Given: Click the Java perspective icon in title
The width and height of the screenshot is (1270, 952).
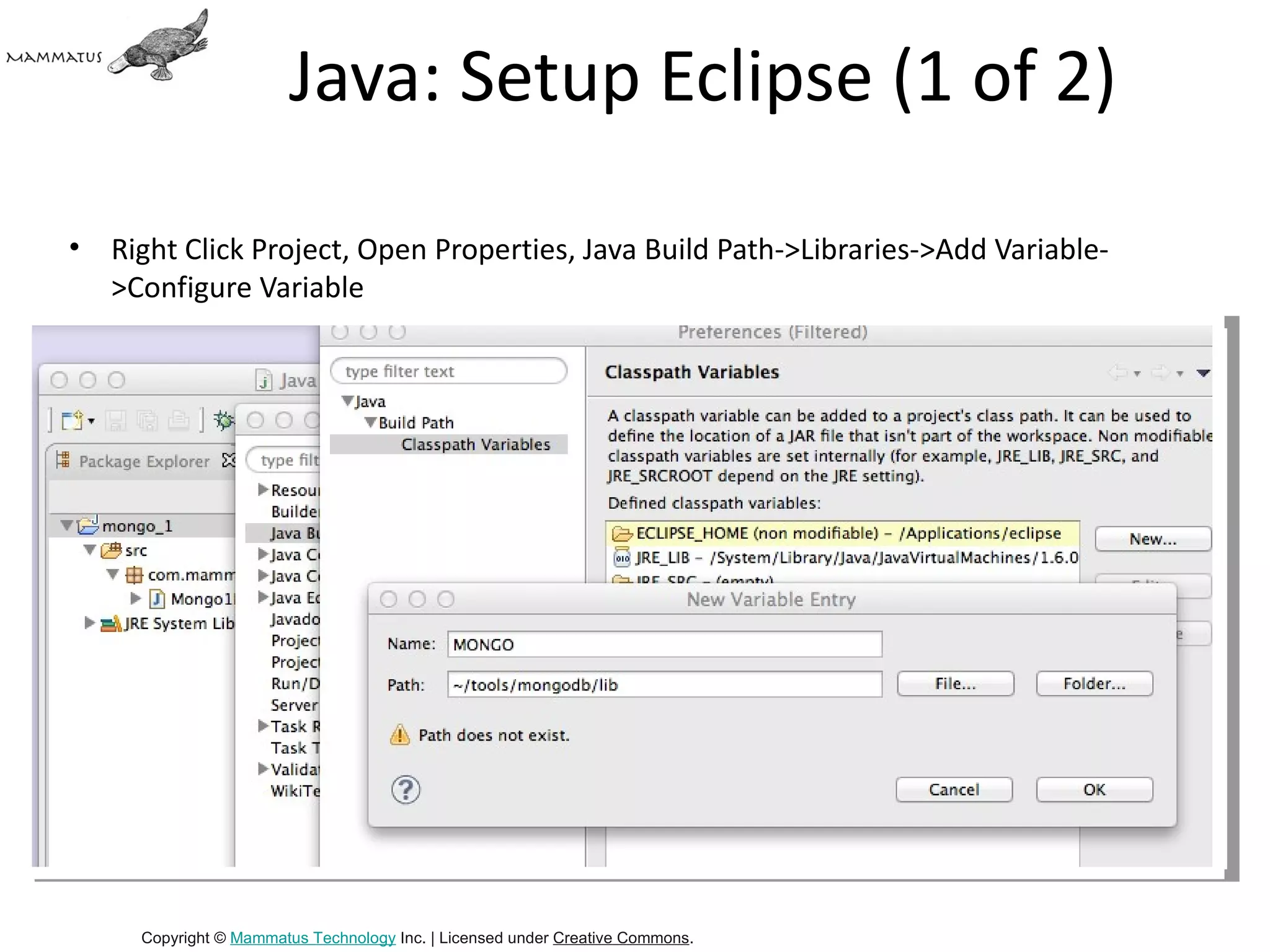Looking at the screenshot, I should 264,379.
